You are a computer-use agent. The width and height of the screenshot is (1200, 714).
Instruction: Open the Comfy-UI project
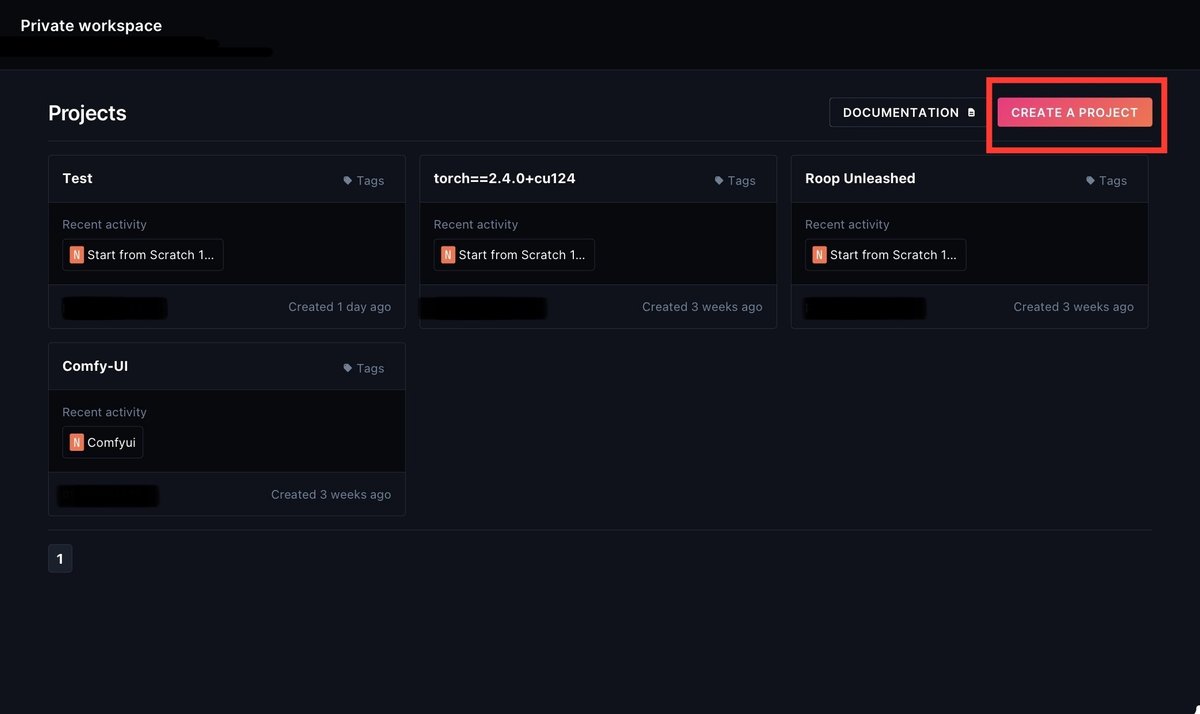coord(95,366)
